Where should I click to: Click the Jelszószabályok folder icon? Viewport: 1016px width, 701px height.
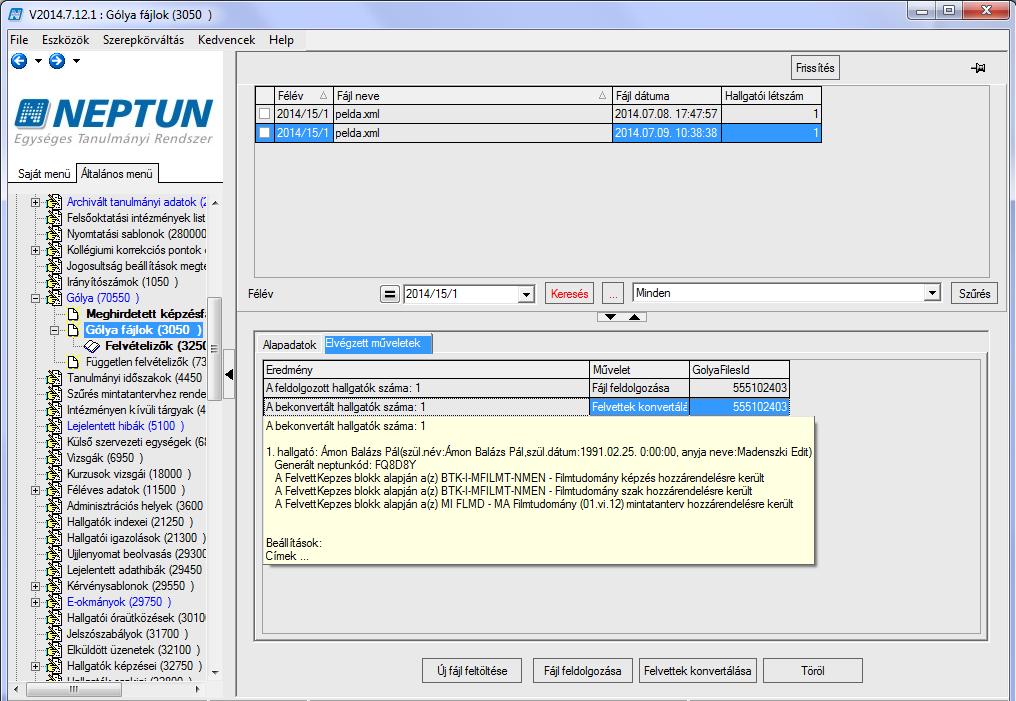tap(54, 634)
